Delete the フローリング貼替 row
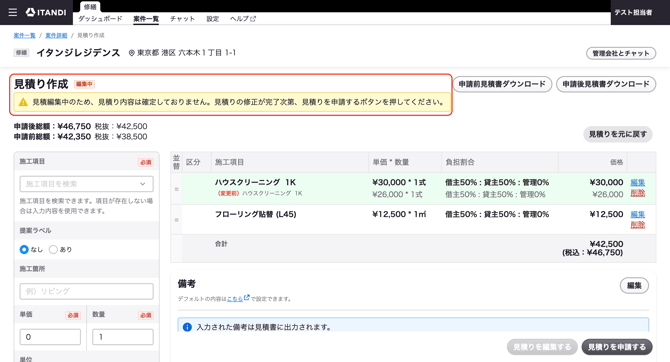This screenshot has width=670, height=362. click(x=638, y=224)
